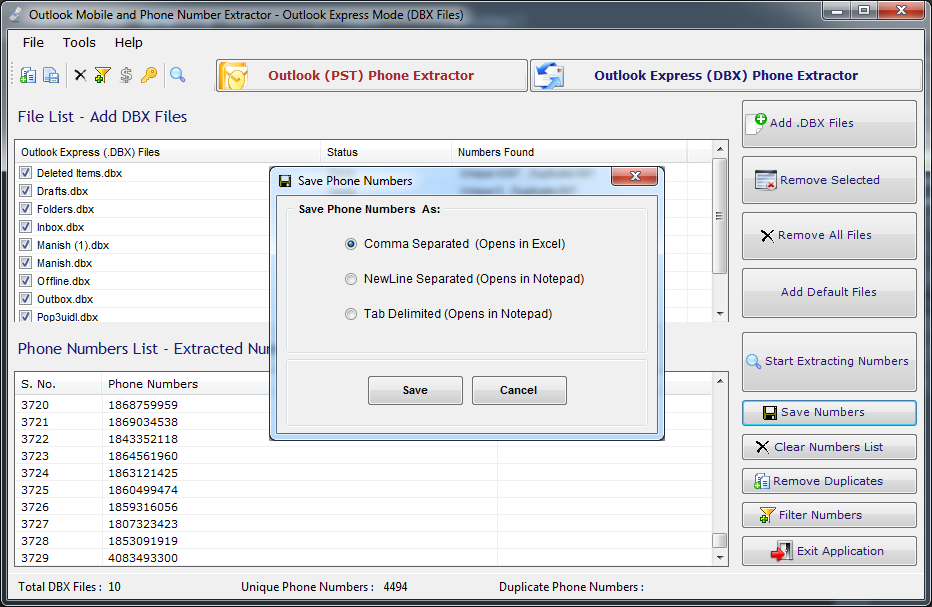Close the Save Phone Numbers dialog
Image resolution: width=932 pixels, height=607 pixels.
tap(635, 176)
